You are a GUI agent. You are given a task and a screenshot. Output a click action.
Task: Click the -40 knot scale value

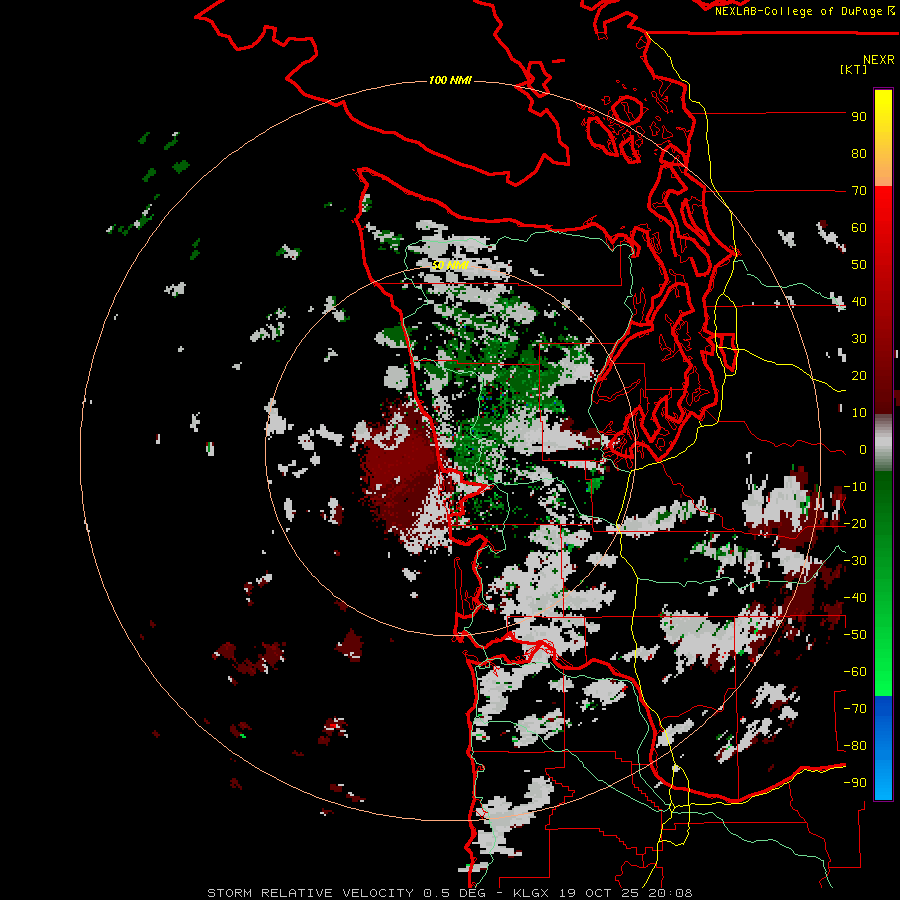855,598
